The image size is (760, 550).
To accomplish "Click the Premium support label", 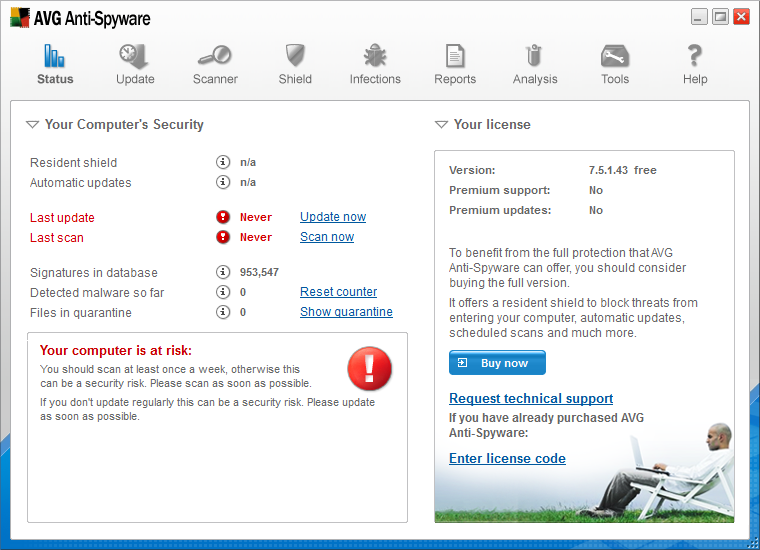I will pos(500,190).
